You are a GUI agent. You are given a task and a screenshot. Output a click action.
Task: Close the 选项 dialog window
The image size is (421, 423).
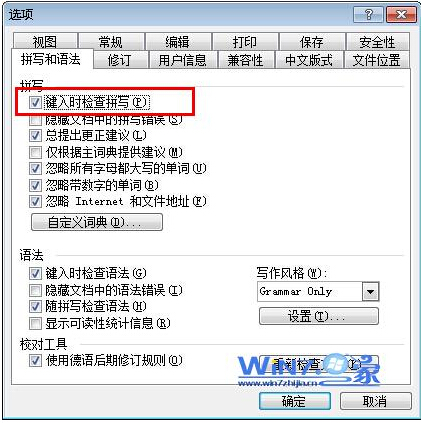pos(402,15)
